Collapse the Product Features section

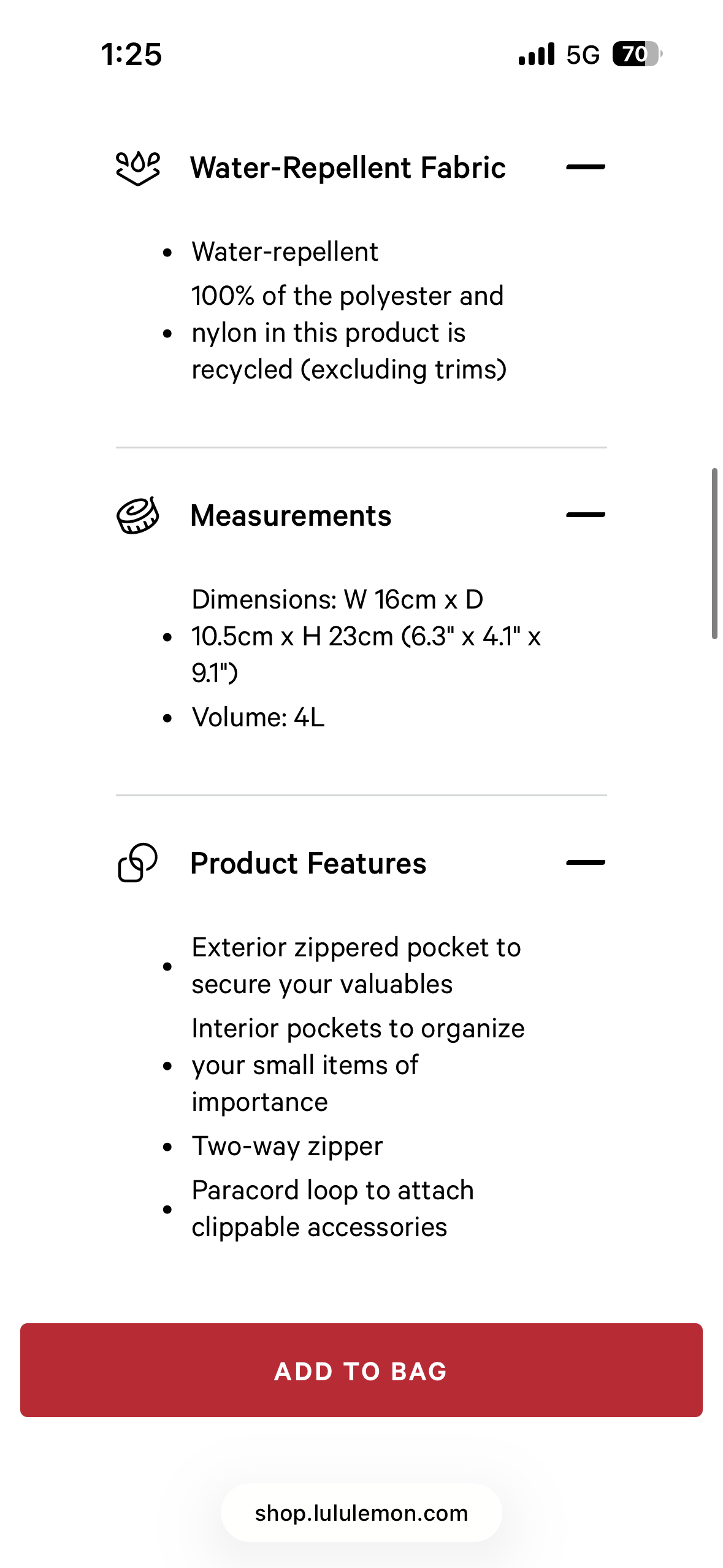586,863
